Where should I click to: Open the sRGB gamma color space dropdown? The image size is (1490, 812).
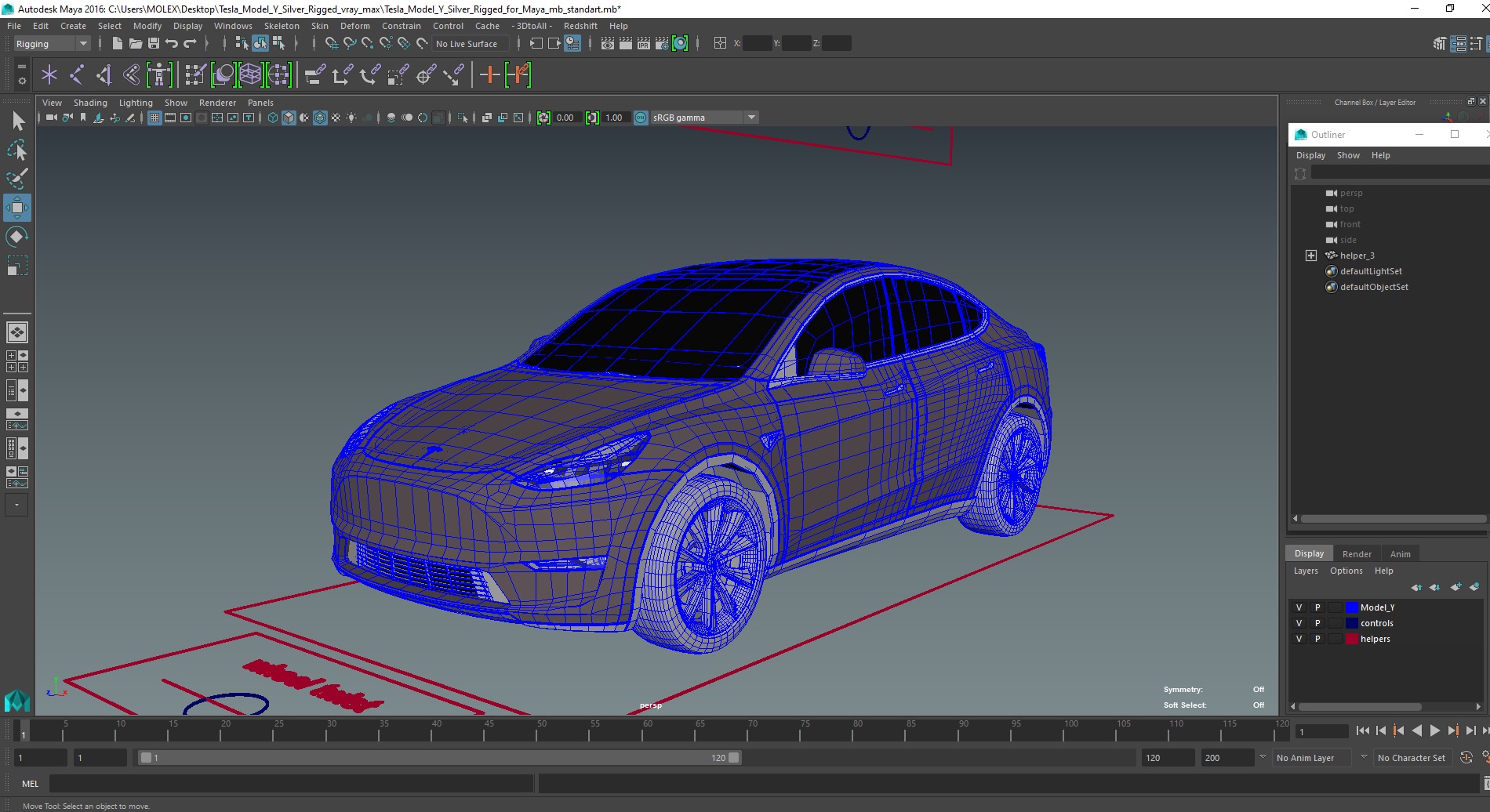704,118
